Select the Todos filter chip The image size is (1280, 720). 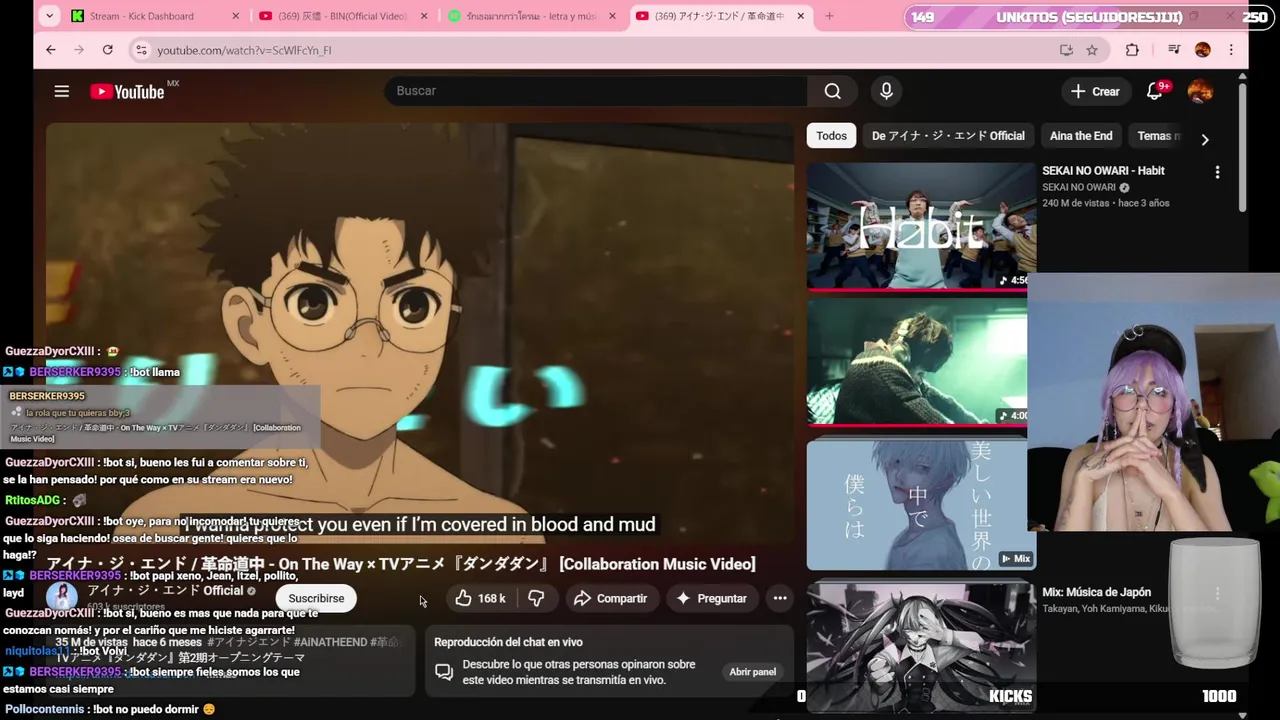pos(831,136)
